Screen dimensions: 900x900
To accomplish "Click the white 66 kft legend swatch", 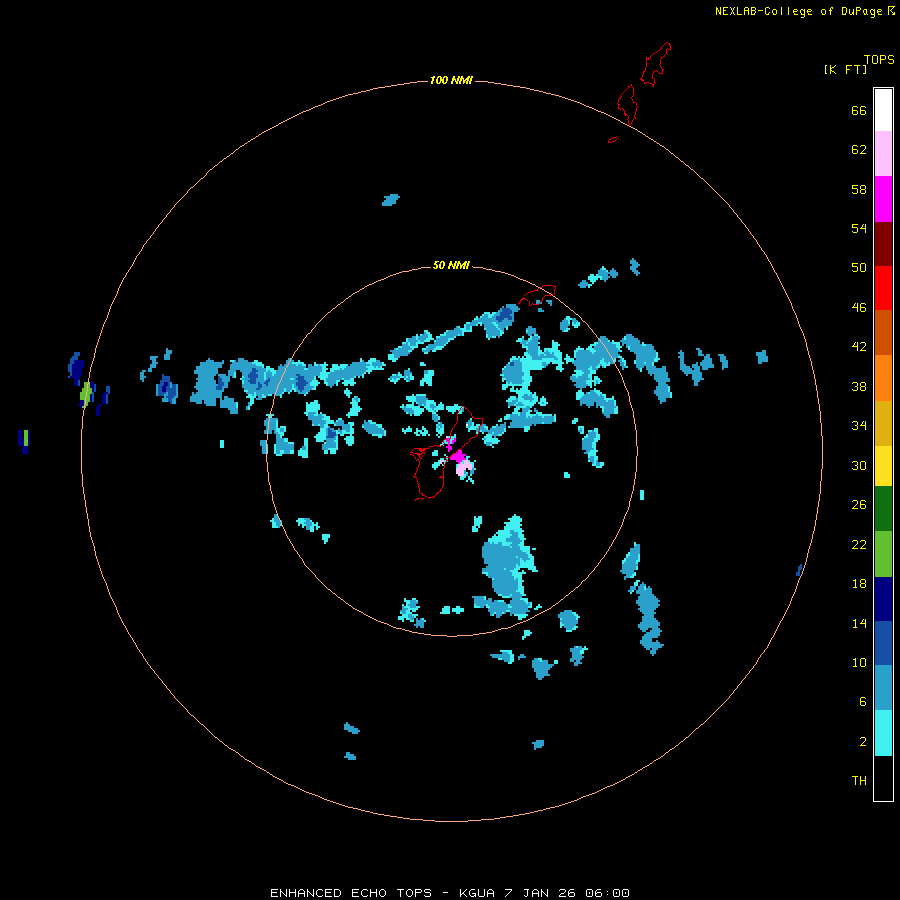I will tap(883, 110).
